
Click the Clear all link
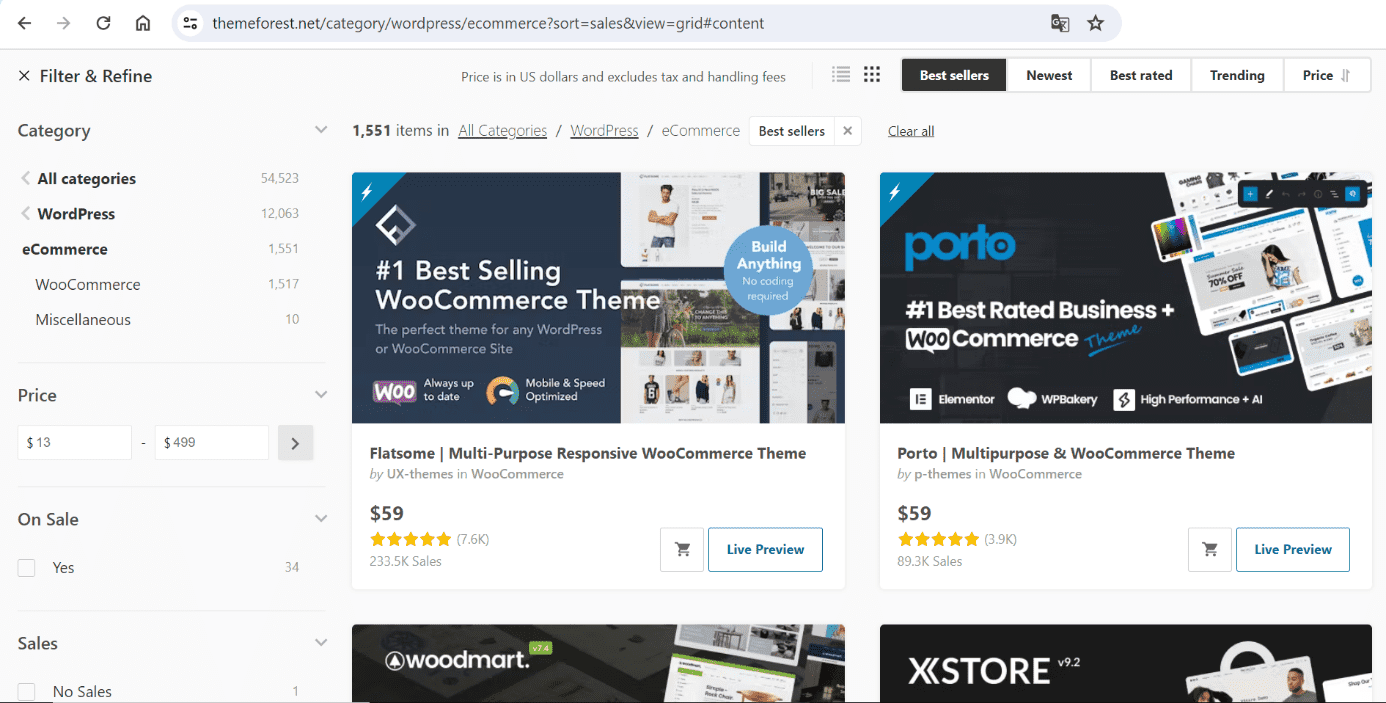tap(911, 131)
